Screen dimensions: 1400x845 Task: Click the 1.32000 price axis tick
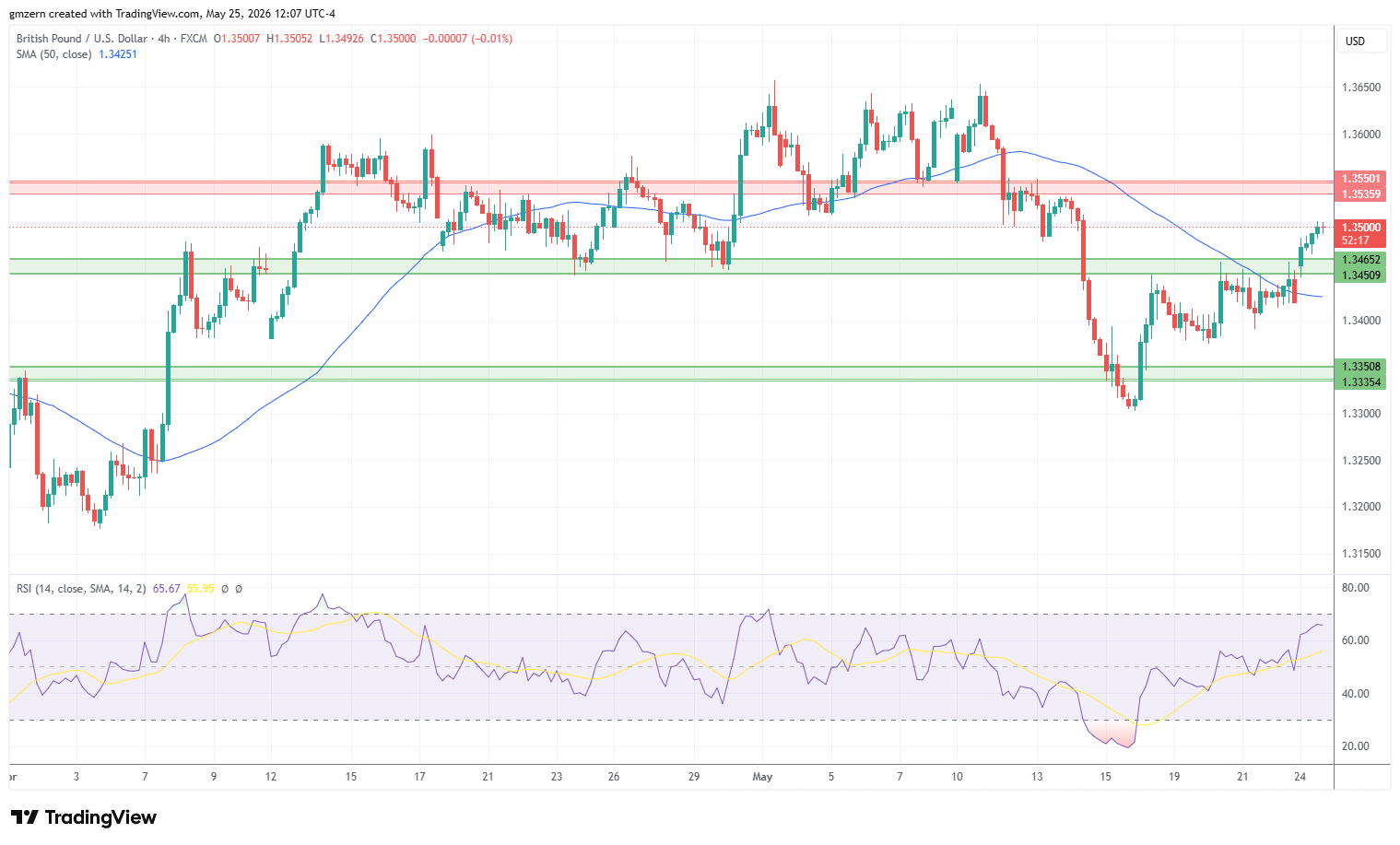(1361, 507)
